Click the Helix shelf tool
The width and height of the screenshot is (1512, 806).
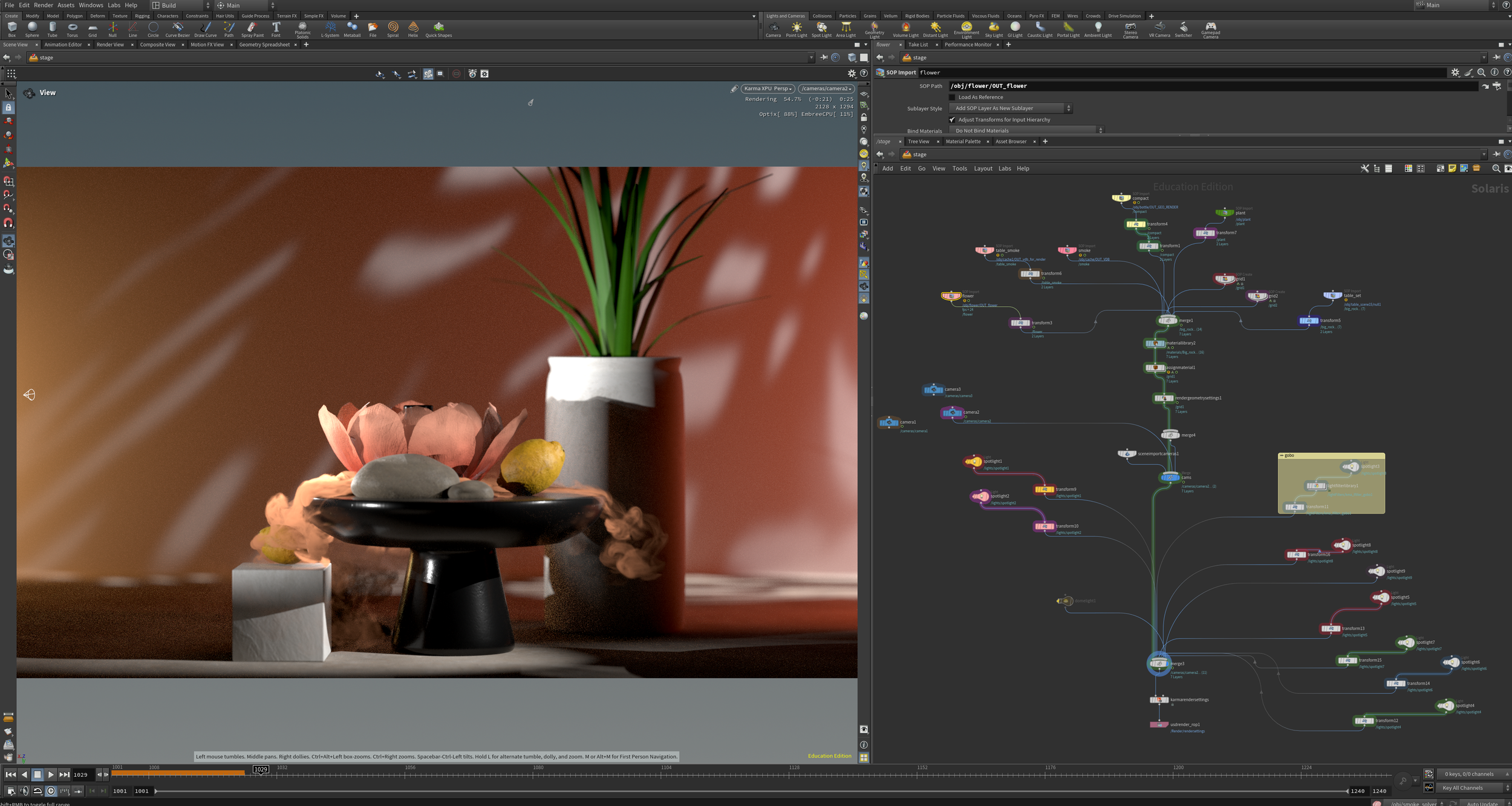pos(413,30)
